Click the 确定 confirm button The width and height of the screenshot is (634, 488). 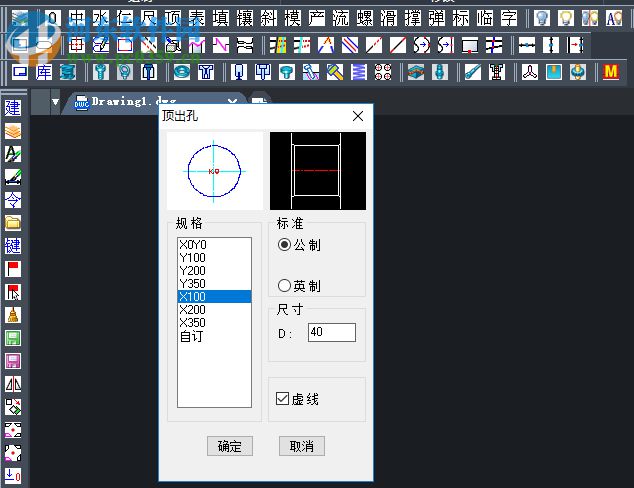[x=230, y=446]
